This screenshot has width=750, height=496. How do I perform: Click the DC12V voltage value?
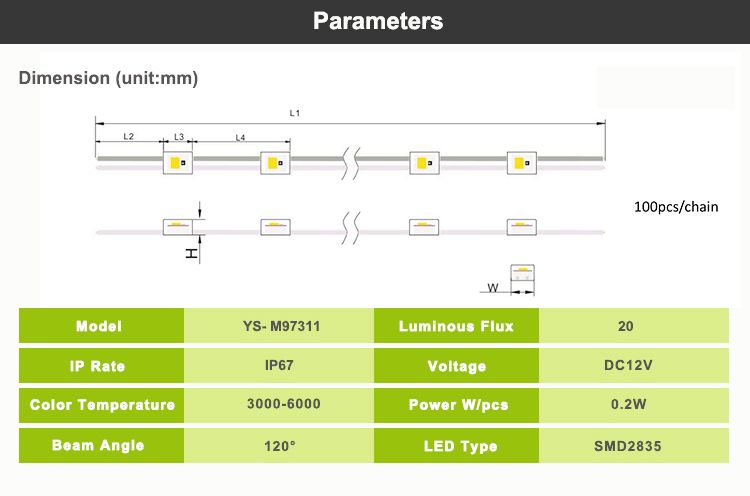point(628,365)
